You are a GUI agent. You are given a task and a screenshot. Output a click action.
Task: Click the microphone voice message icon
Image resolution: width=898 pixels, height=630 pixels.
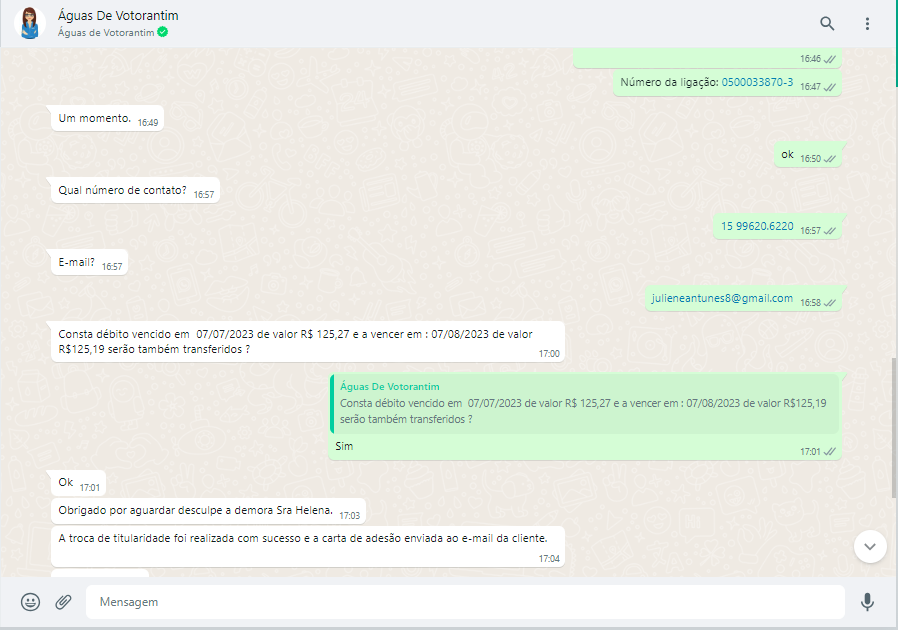click(867, 602)
